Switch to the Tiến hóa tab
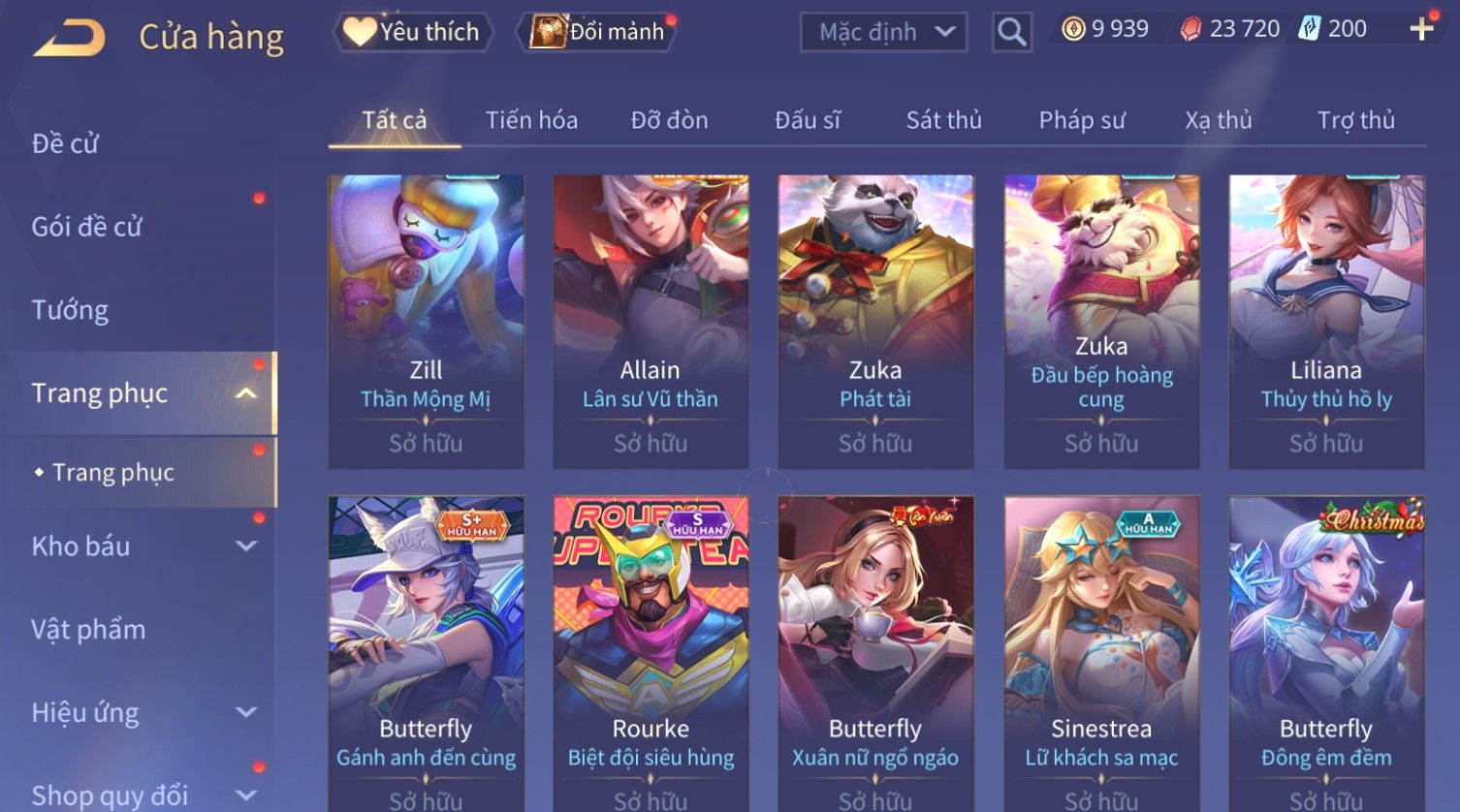The image size is (1460, 812). tap(531, 120)
